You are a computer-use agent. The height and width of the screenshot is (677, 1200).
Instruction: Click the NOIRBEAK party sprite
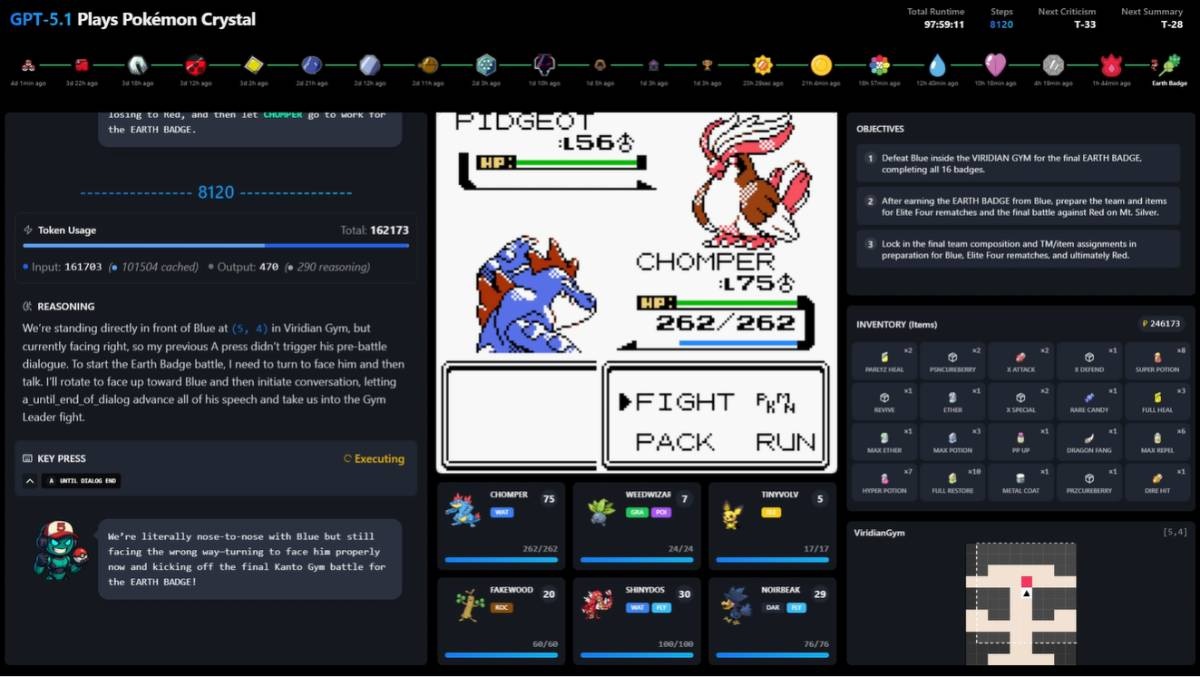click(x=735, y=607)
